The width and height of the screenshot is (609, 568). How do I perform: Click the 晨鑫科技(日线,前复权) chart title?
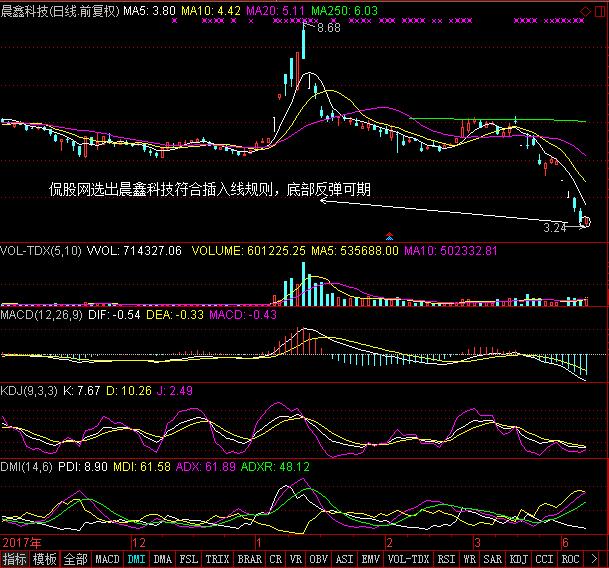60,10
